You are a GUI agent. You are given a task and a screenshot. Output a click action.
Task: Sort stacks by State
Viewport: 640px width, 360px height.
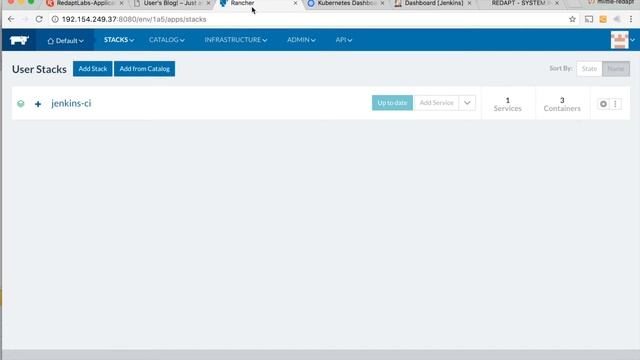tap(589, 69)
